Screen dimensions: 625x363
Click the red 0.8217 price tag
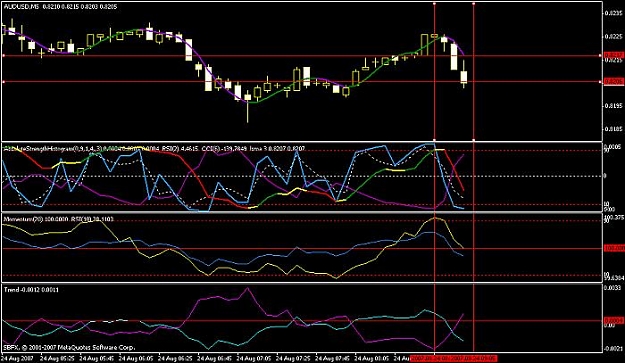click(x=613, y=55)
